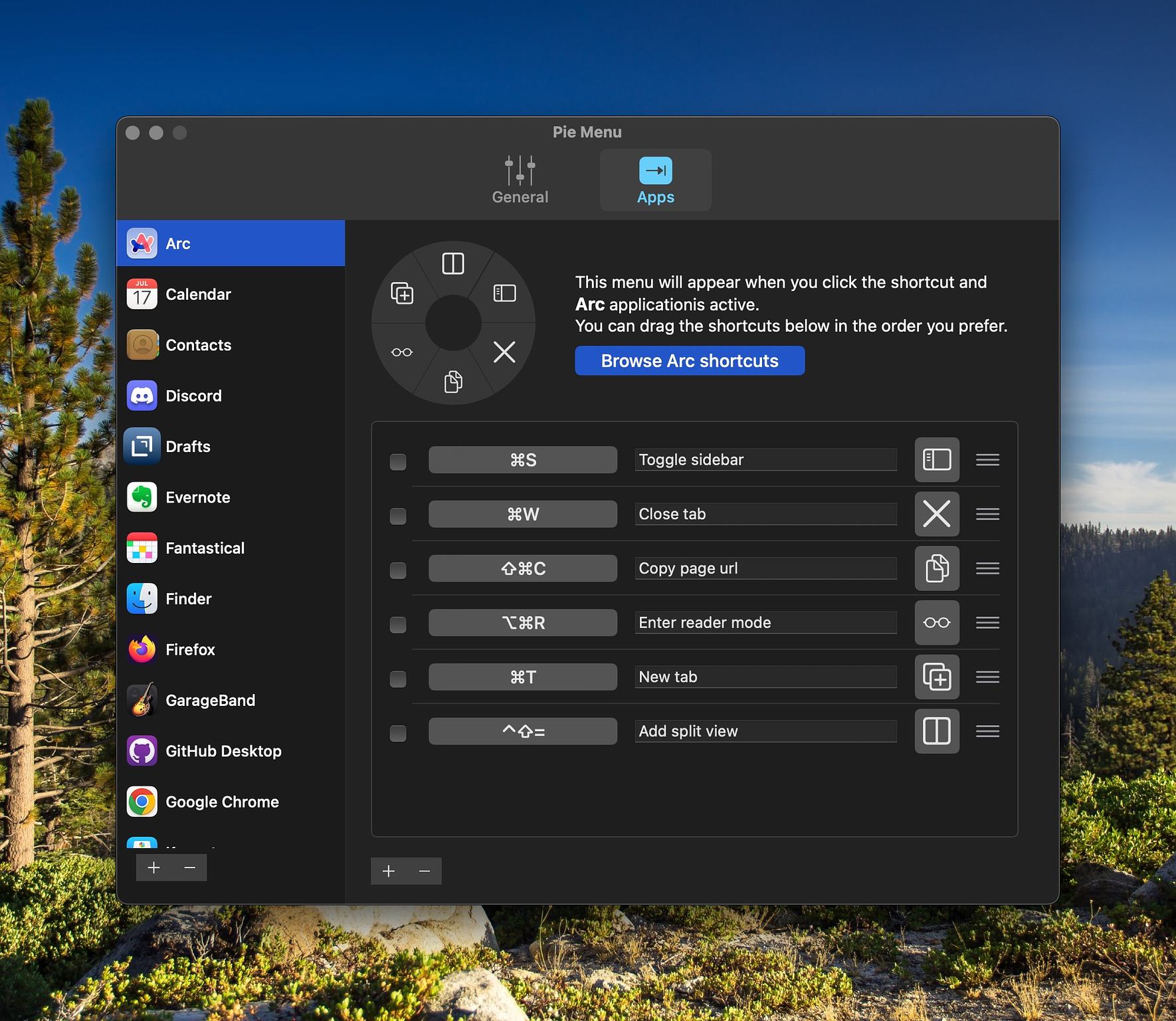Screen dimensions: 1176x1021
Task: Click the close X slice in pie menu
Action: click(505, 352)
